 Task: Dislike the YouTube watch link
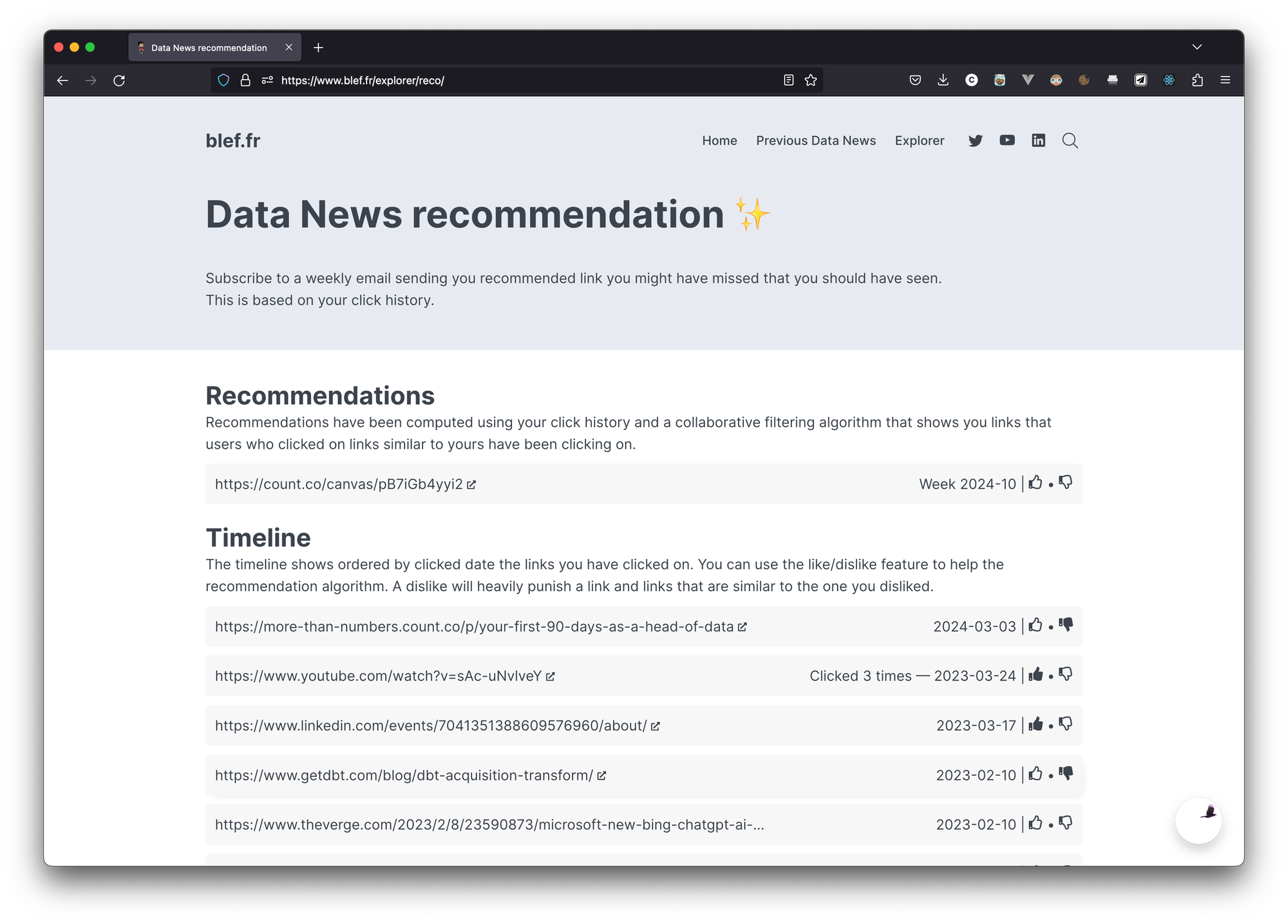1066,675
